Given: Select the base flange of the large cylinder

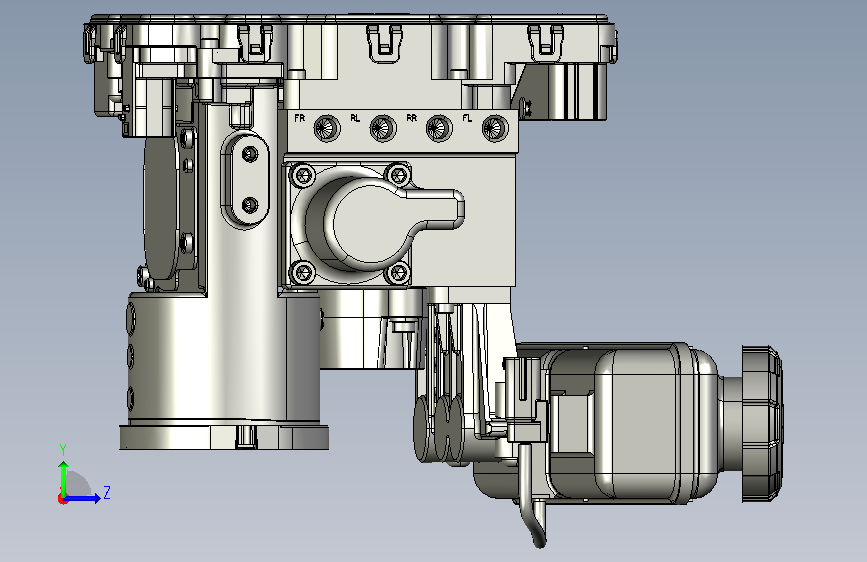Looking at the screenshot, I should [x=224, y=437].
